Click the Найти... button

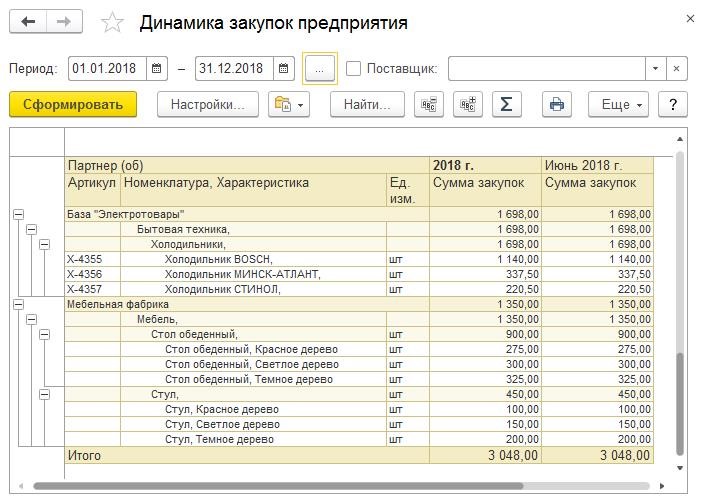(367, 104)
